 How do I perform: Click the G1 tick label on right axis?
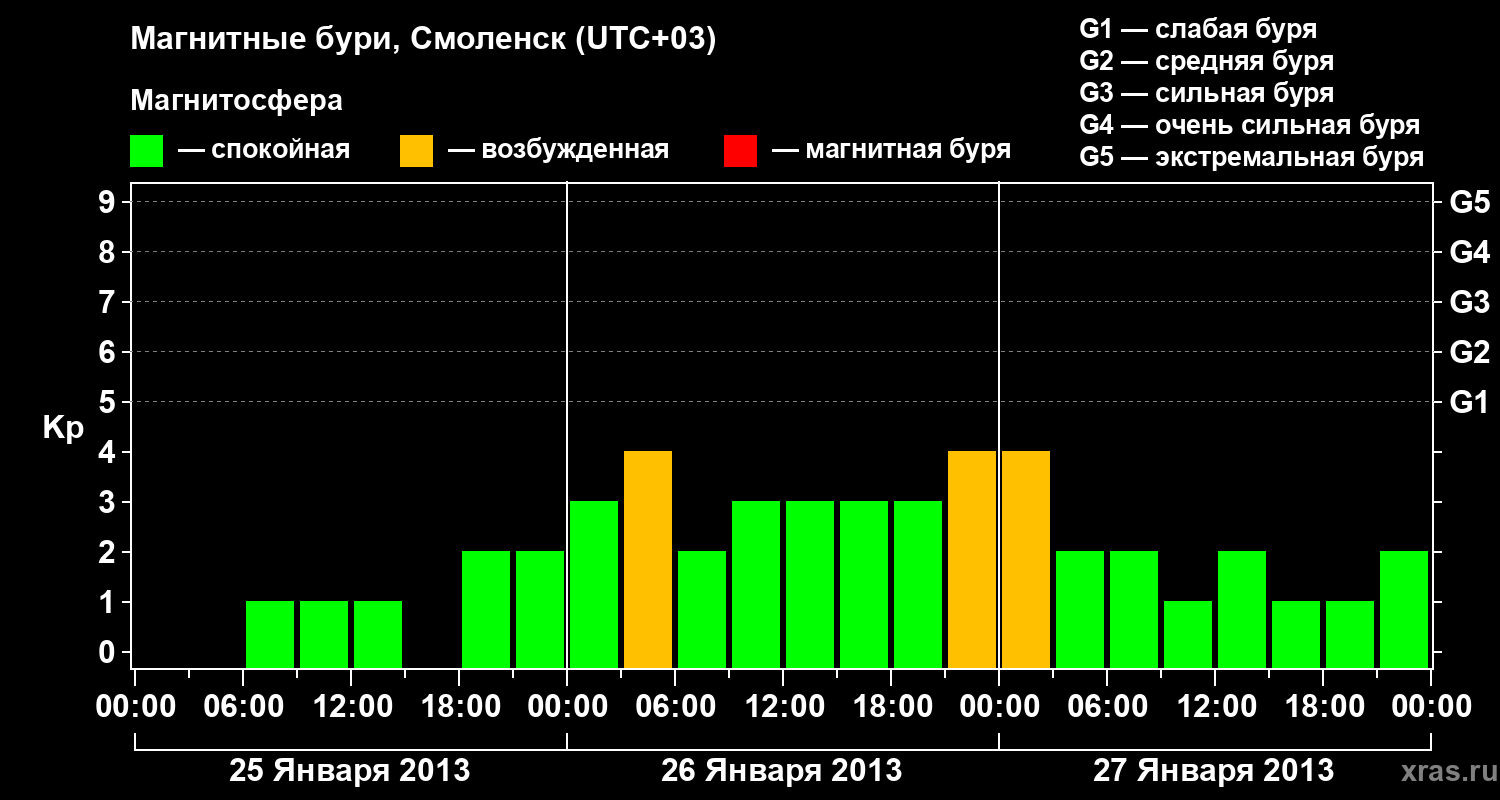click(x=1469, y=402)
